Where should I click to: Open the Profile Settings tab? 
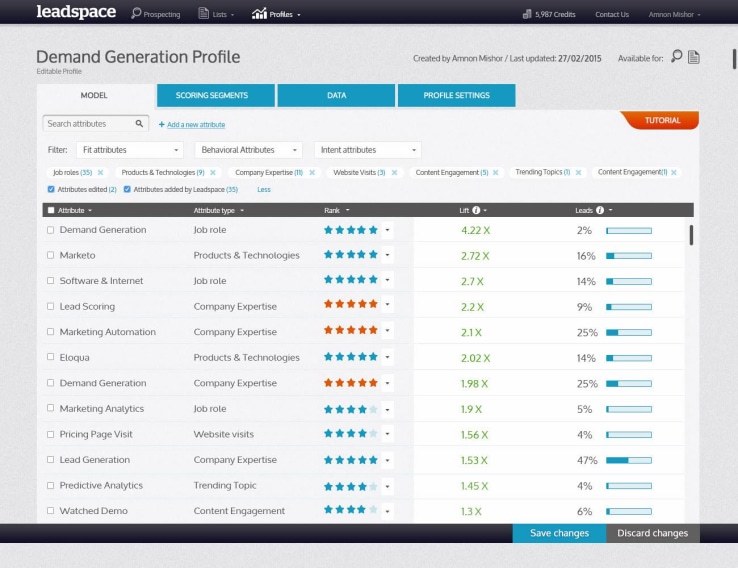(457, 96)
